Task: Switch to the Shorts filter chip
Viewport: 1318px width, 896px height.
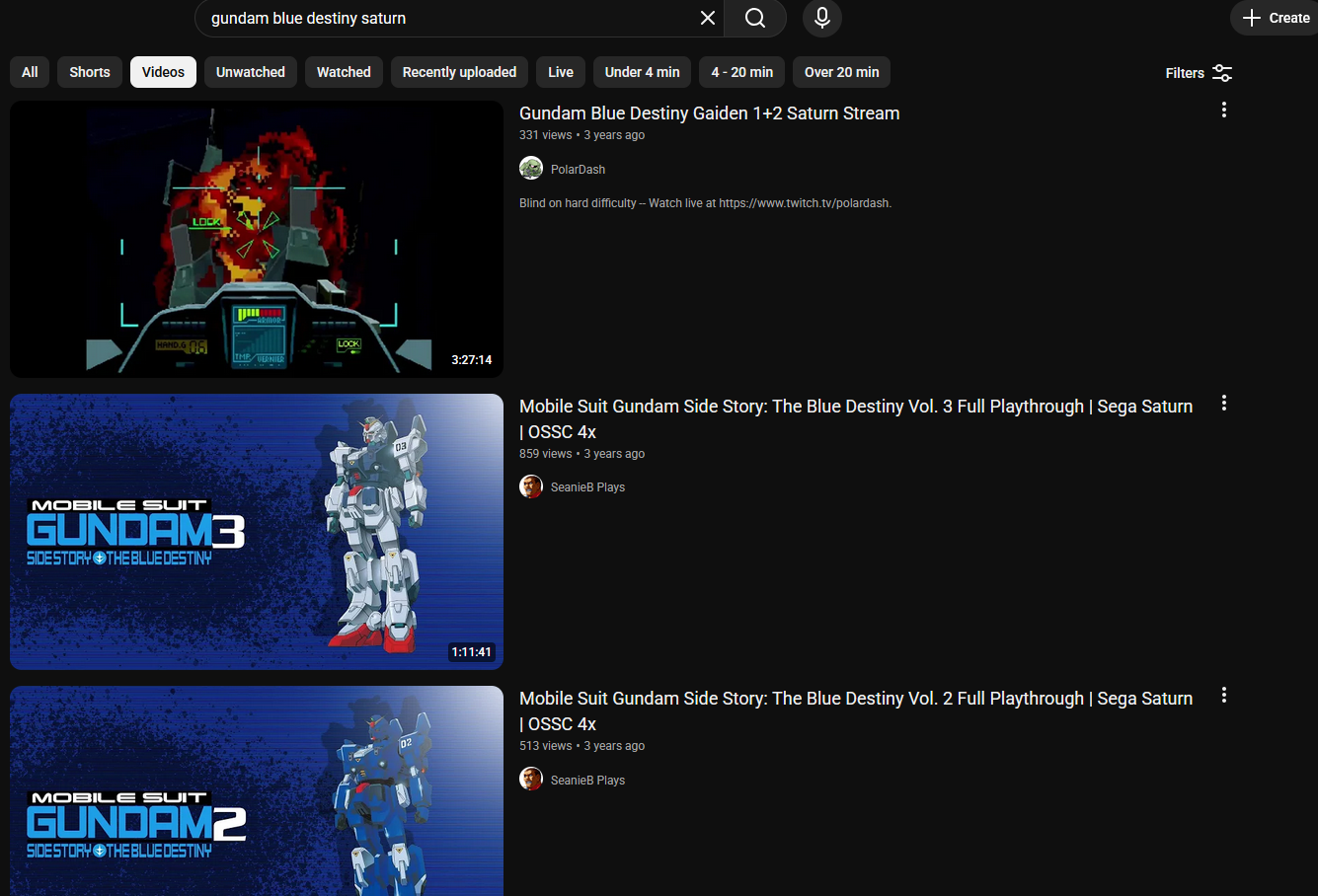Action: 90,72
